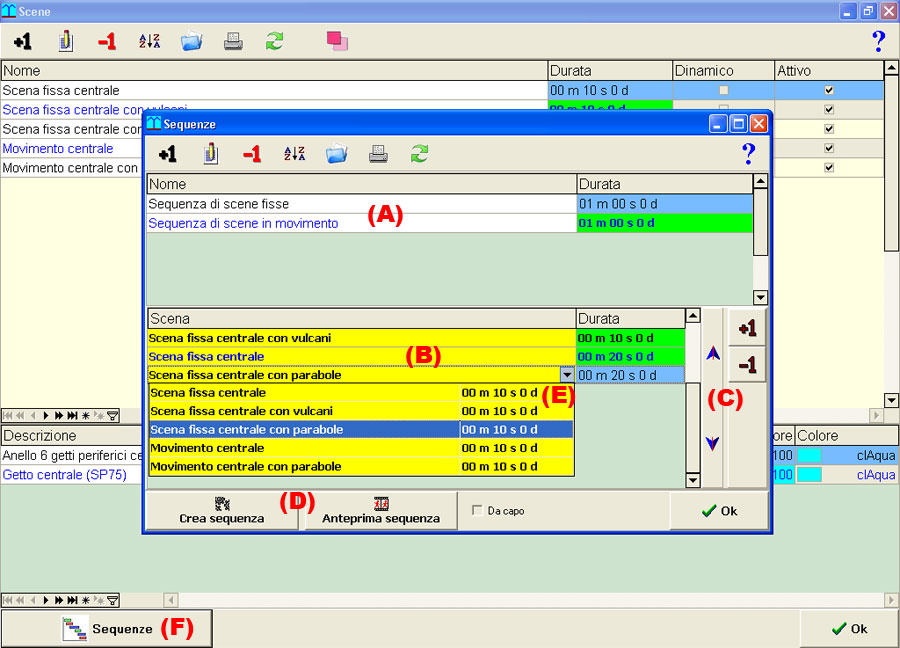
Task: Move the selected scene down with blue arrow
Action: click(713, 443)
